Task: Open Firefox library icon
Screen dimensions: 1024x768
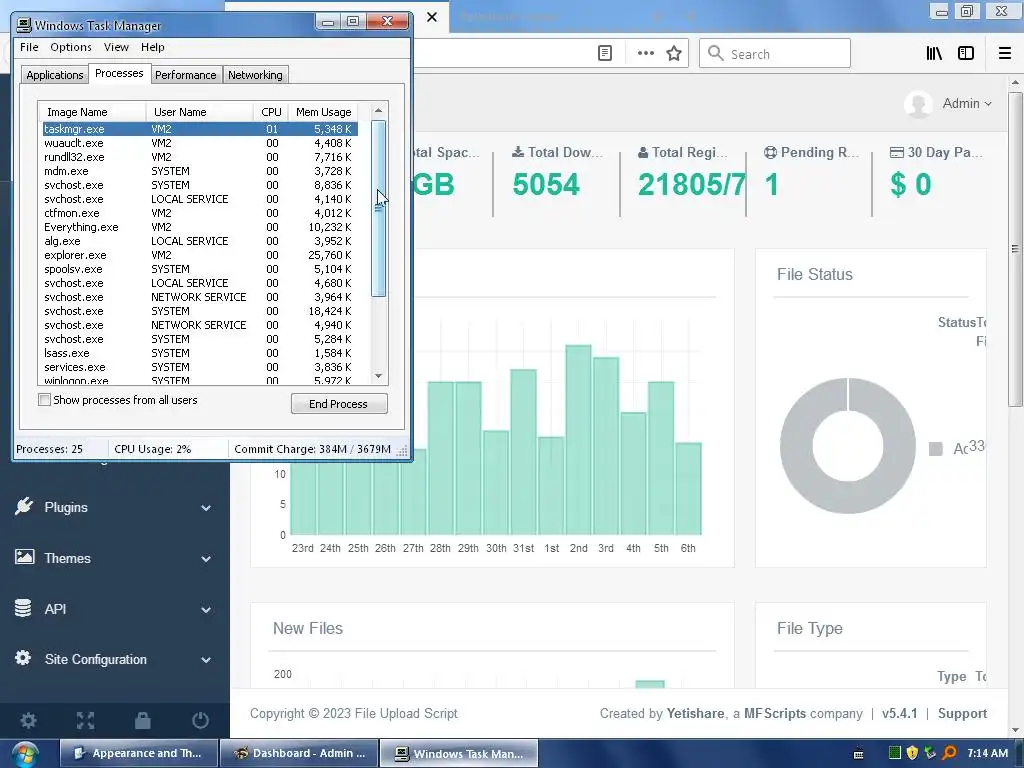Action: (934, 53)
